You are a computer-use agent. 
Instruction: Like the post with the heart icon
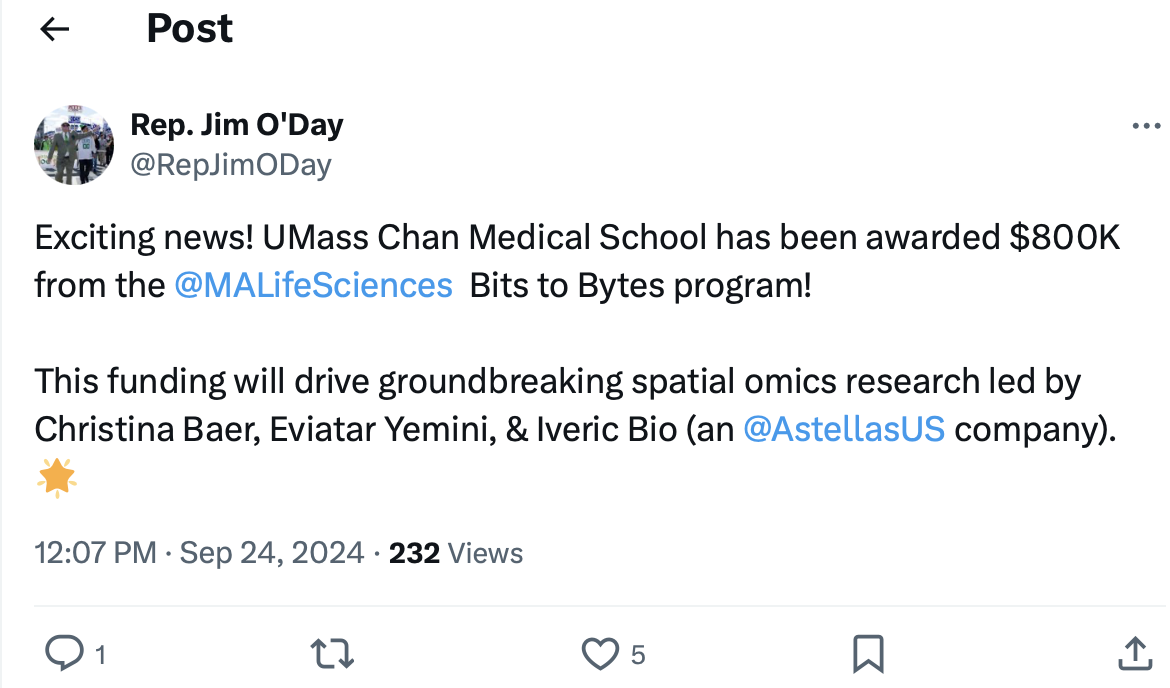600,654
